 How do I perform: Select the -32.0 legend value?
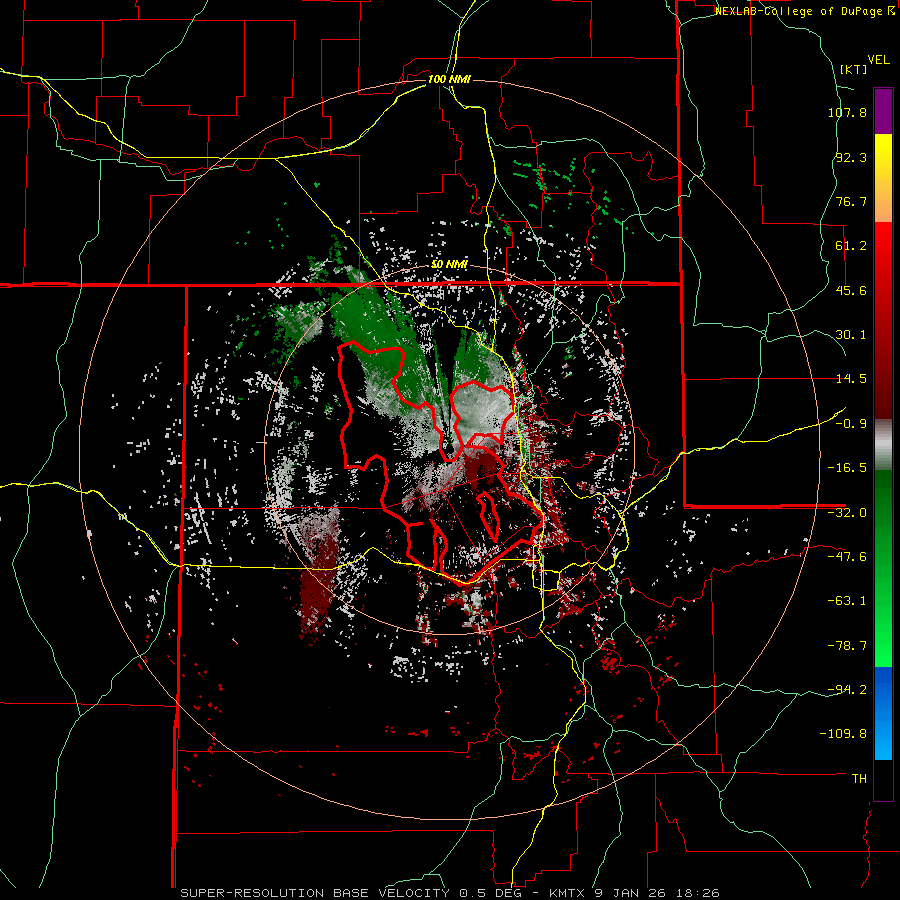[x=847, y=513]
